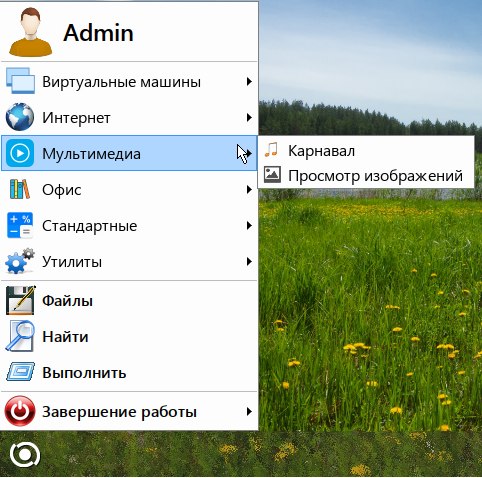Open the start menu button on taskbar
The height and width of the screenshot is (478, 482).
[25, 455]
